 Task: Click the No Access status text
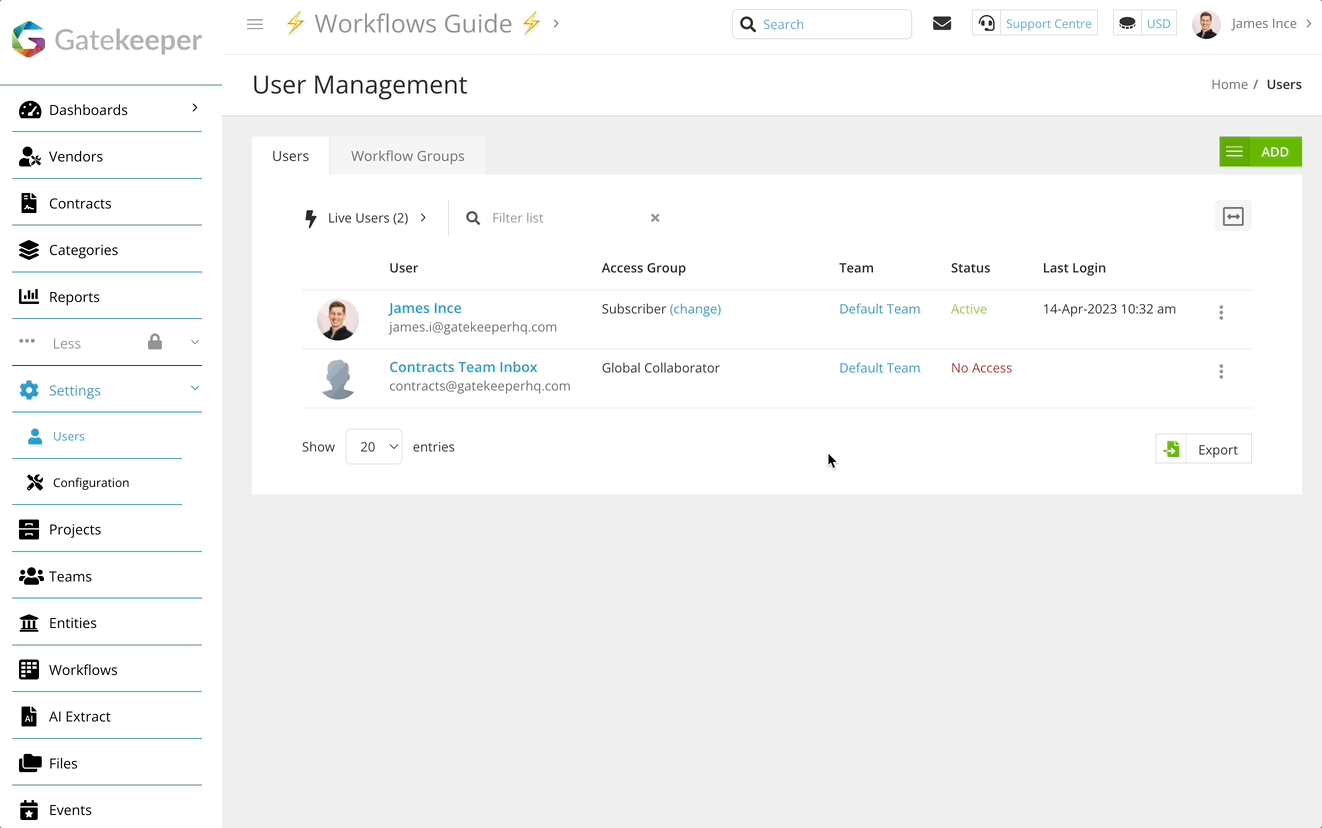(x=981, y=368)
